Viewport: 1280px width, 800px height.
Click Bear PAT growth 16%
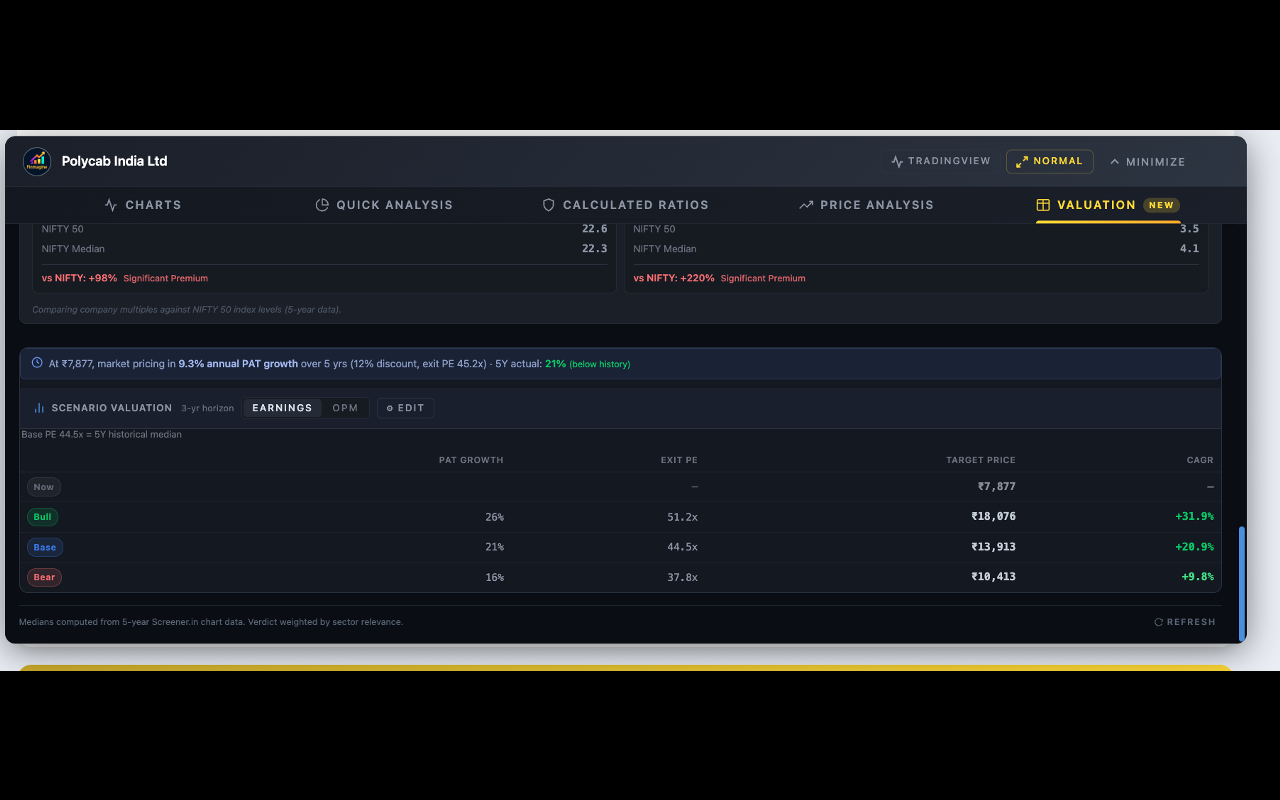[494, 577]
